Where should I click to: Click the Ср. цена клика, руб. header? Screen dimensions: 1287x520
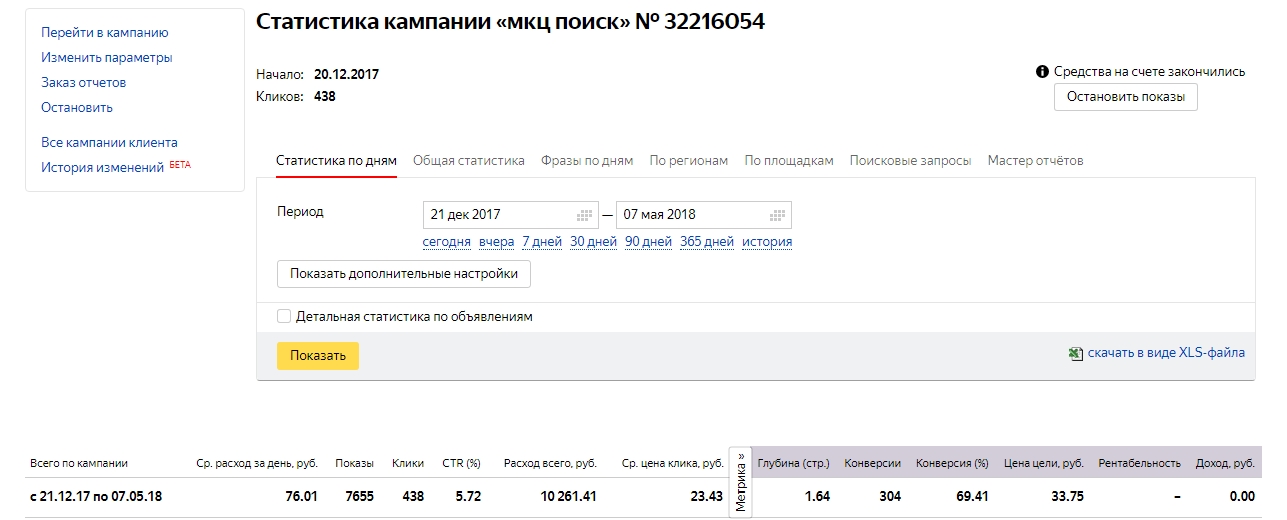click(672, 464)
